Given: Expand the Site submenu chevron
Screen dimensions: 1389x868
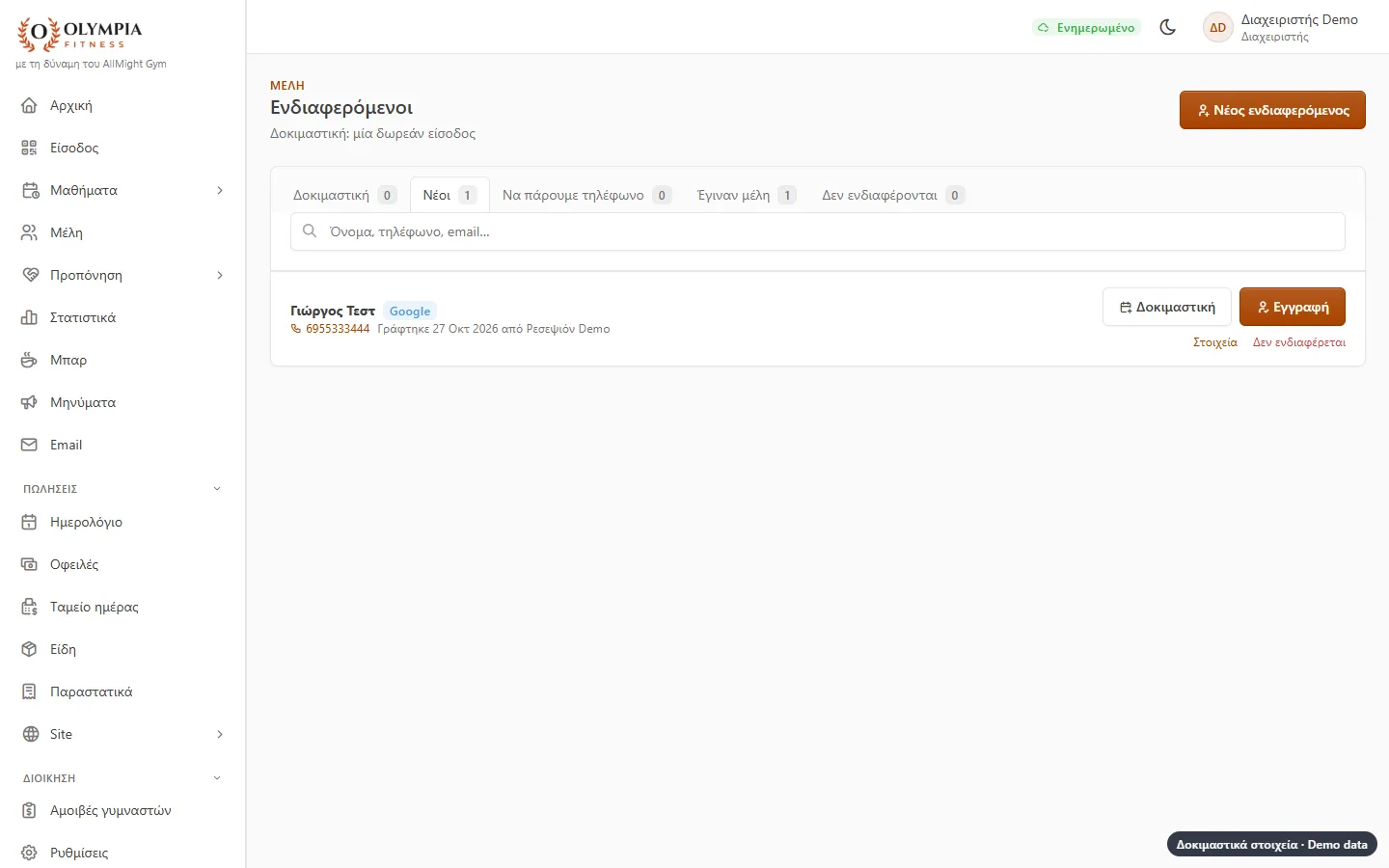Looking at the screenshot, I should pos(220,734).
